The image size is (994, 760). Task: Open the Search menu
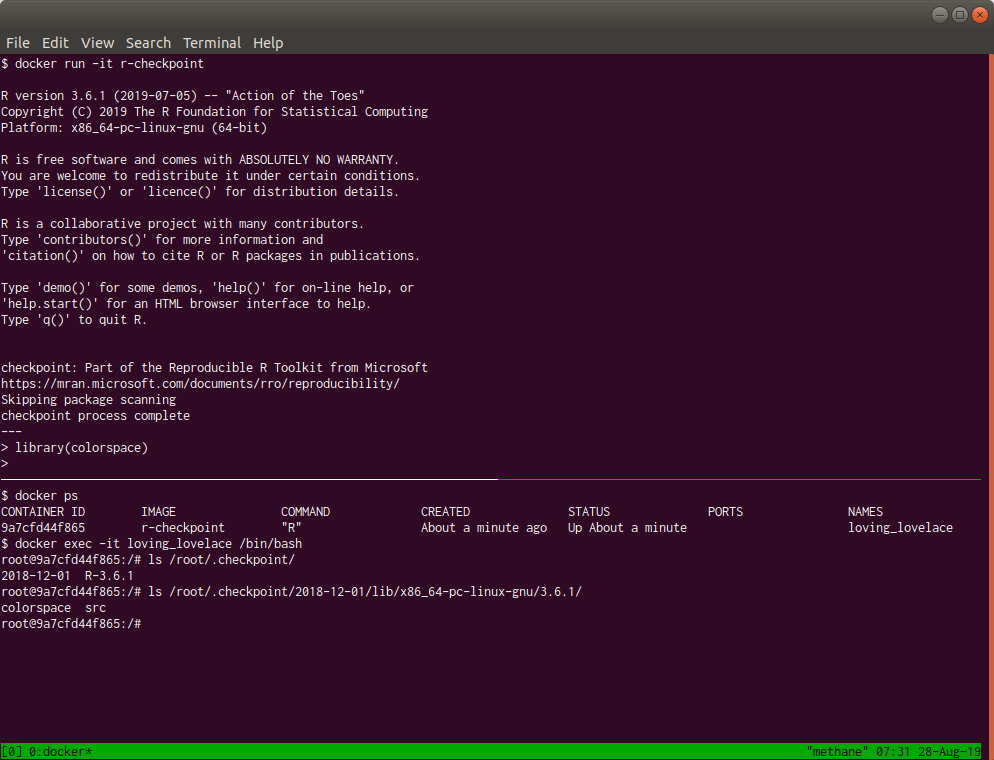148,43
